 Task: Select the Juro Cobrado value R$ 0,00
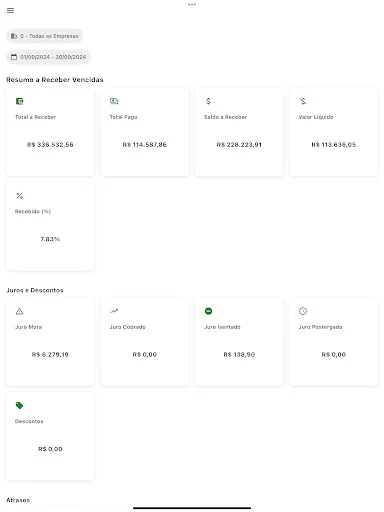coord(144,355)
